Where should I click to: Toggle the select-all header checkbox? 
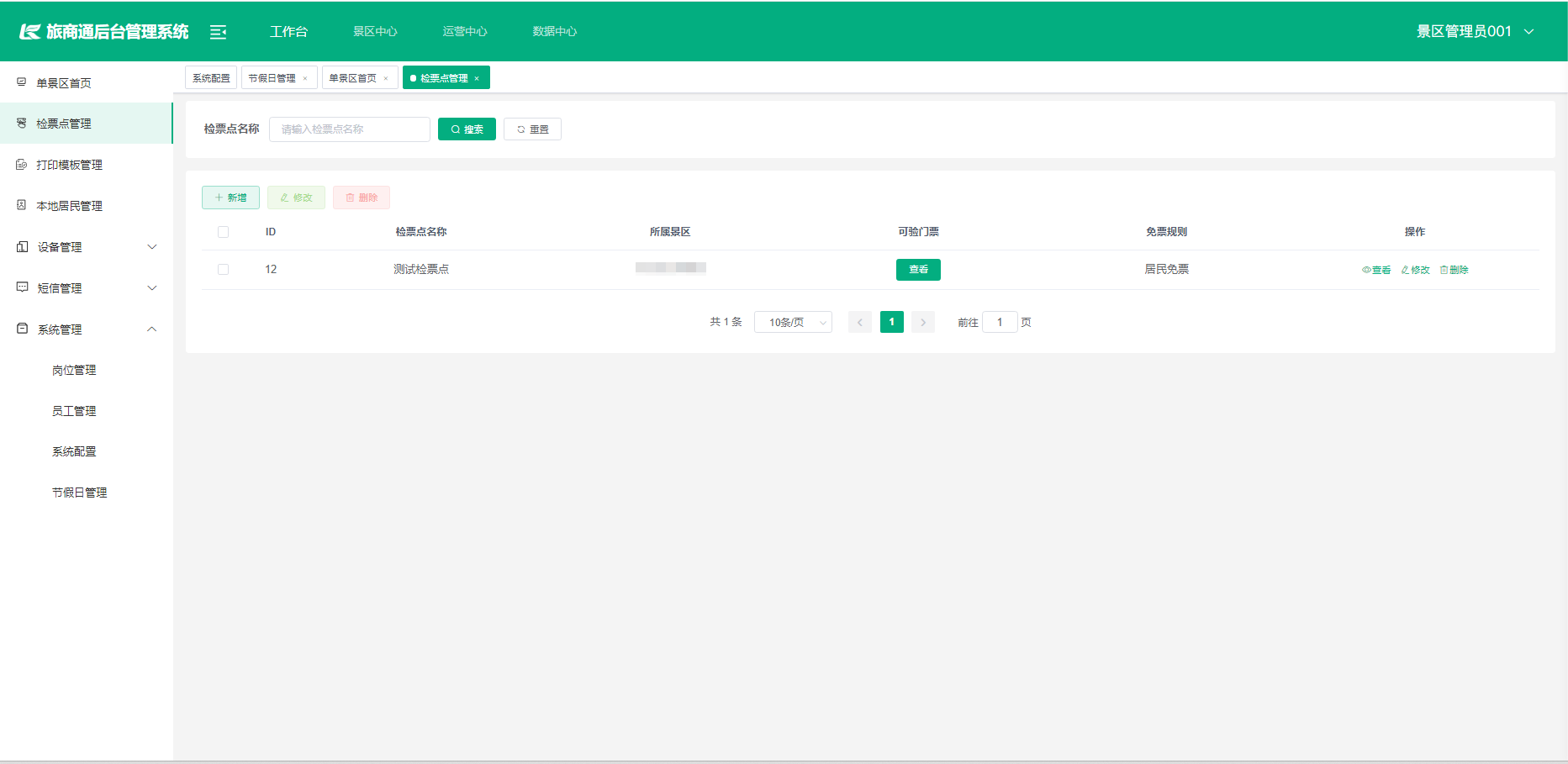[x=223, y=232]
